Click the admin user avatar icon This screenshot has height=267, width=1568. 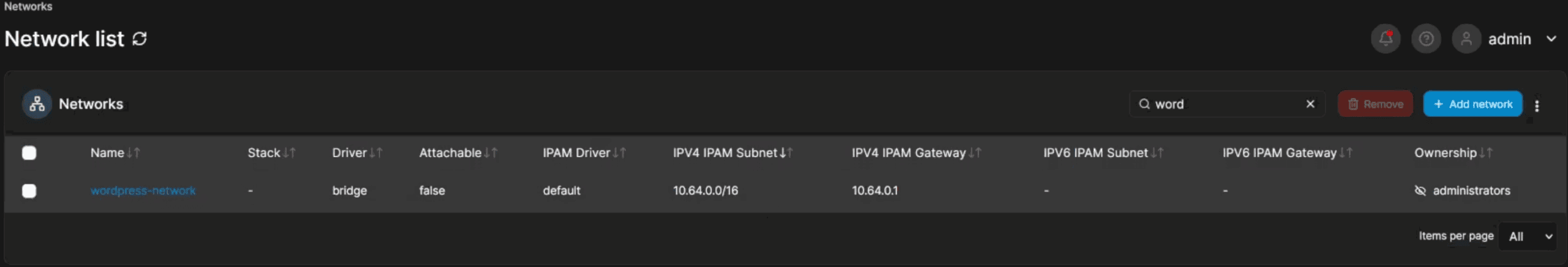1466,39
